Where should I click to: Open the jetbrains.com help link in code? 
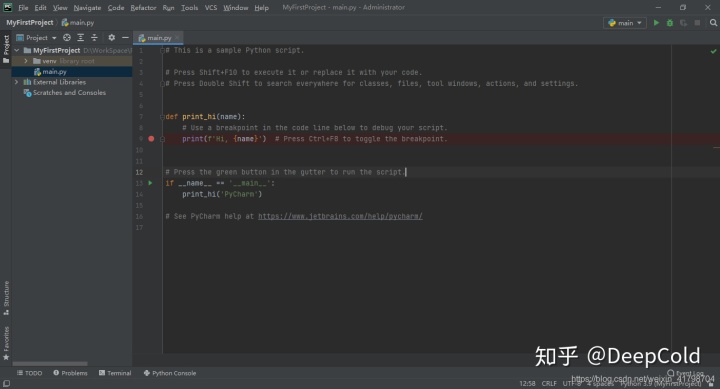(340, 216)
